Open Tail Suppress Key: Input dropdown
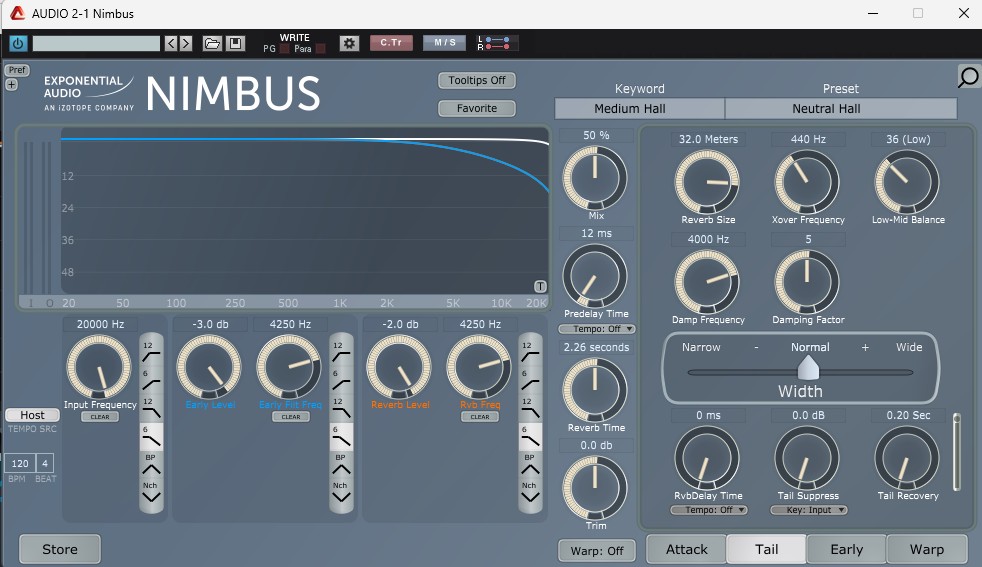 click(809, 510)
